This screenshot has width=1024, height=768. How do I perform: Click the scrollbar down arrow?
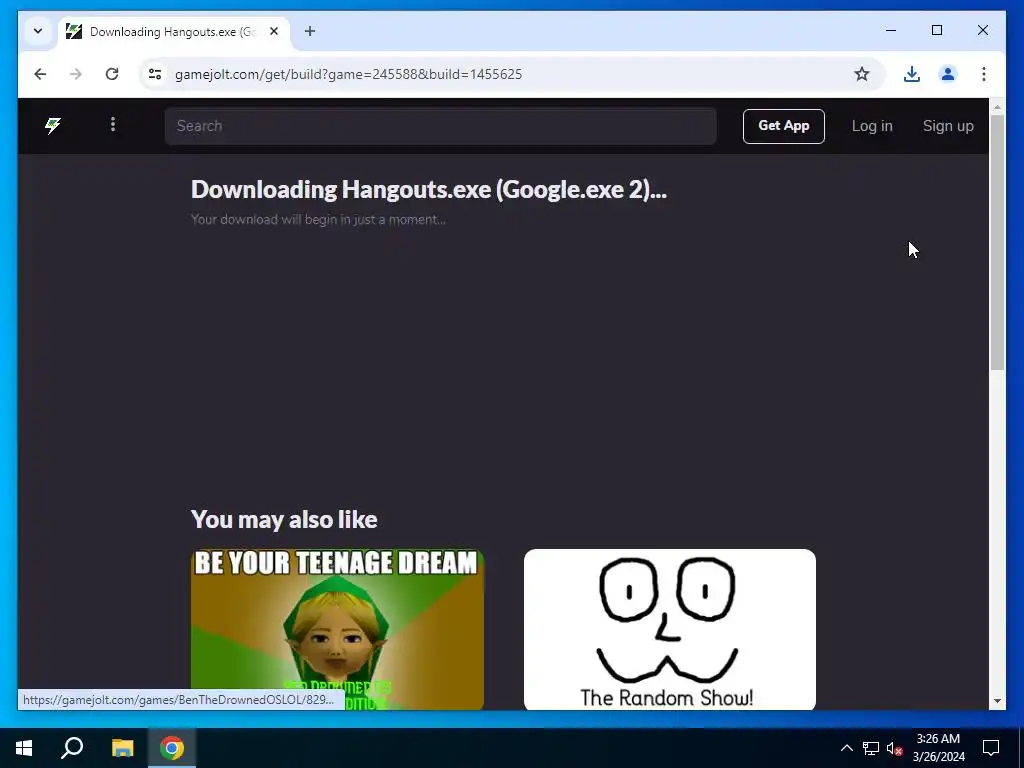(x=997, y=701)
